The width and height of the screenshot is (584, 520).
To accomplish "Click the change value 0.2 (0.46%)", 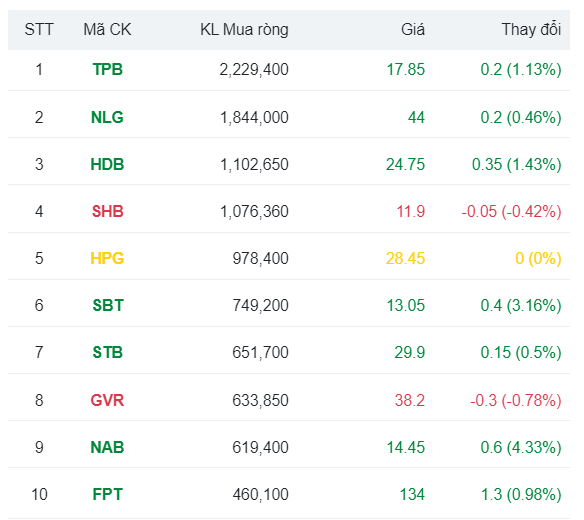I will [521, 117].
